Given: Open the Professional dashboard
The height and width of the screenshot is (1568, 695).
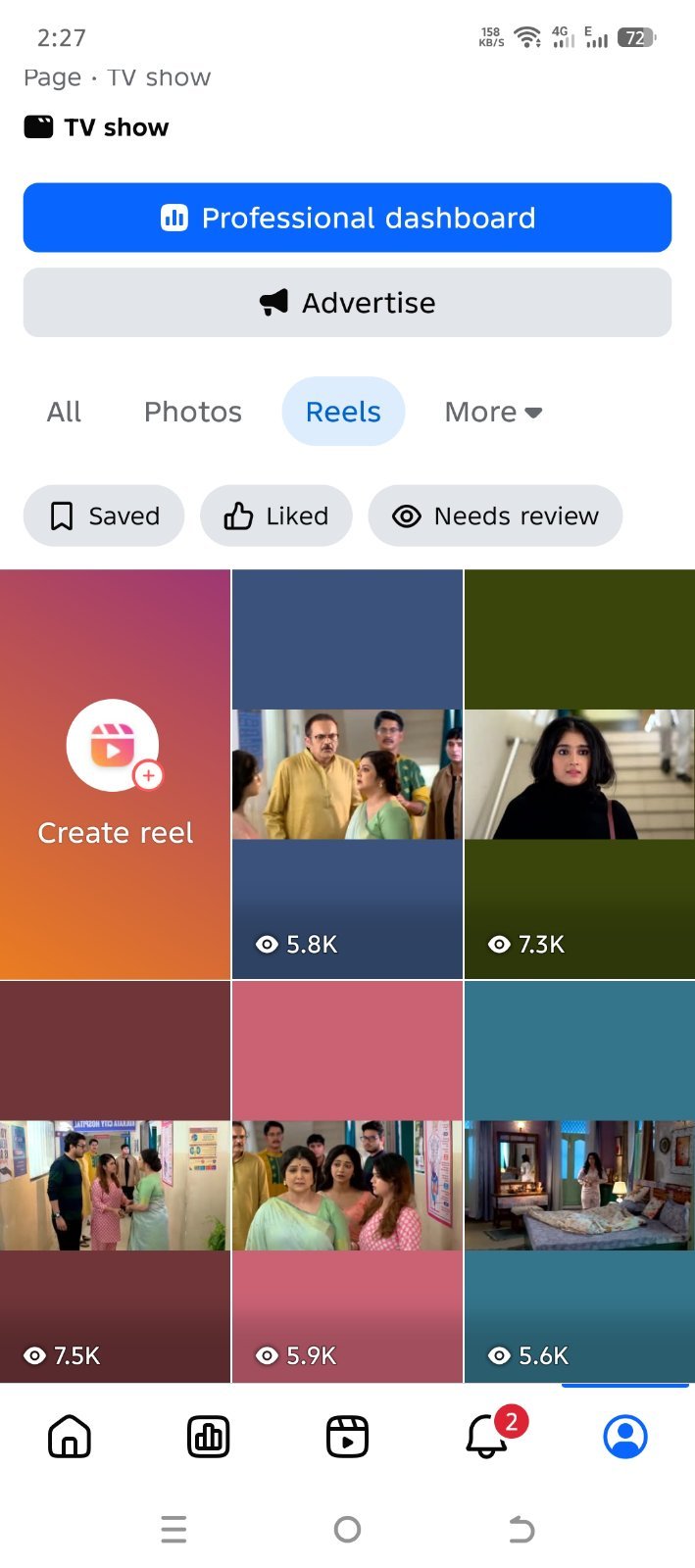Looking at the screenshot, I should tap(347, 218).
